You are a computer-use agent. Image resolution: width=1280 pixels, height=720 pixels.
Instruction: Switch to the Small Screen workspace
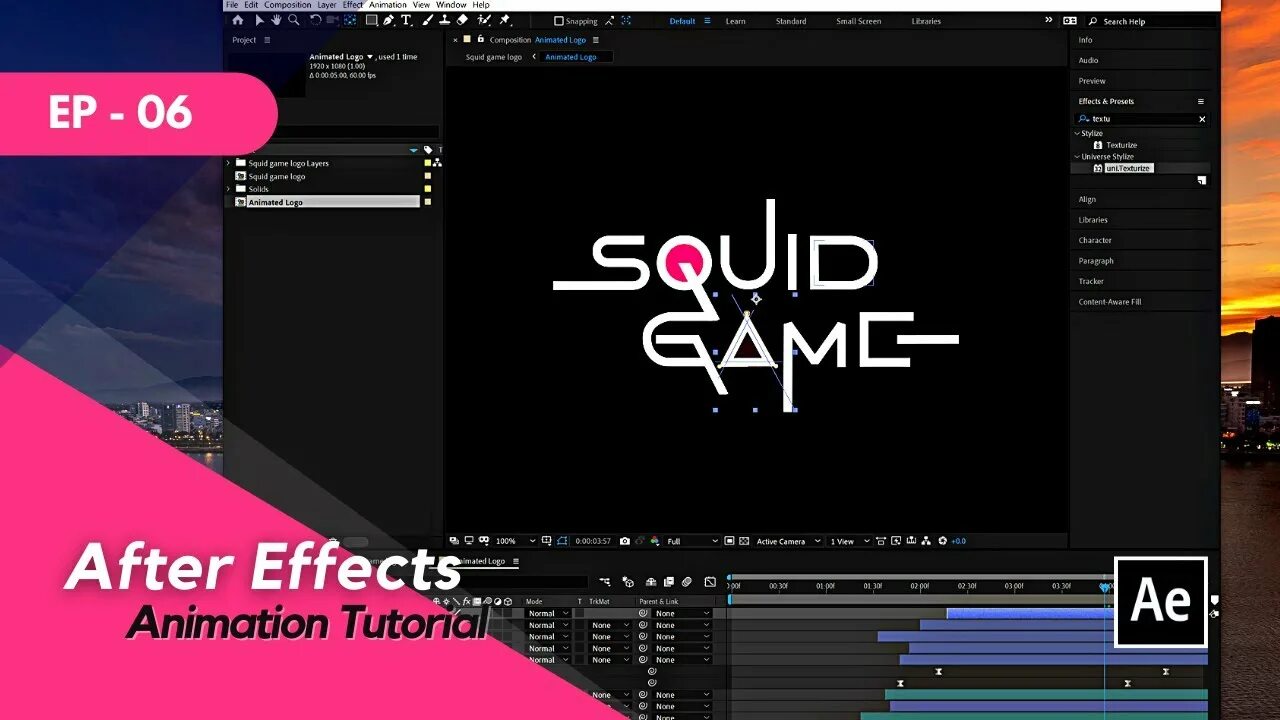(860, 21)
